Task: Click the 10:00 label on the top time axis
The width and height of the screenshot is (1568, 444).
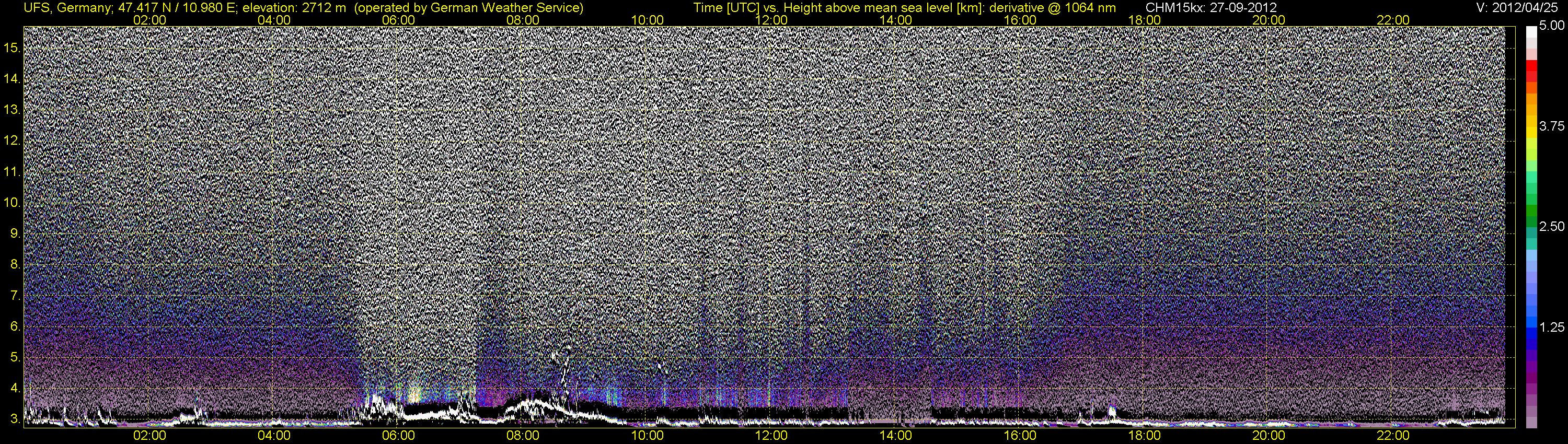Action: 647,20
